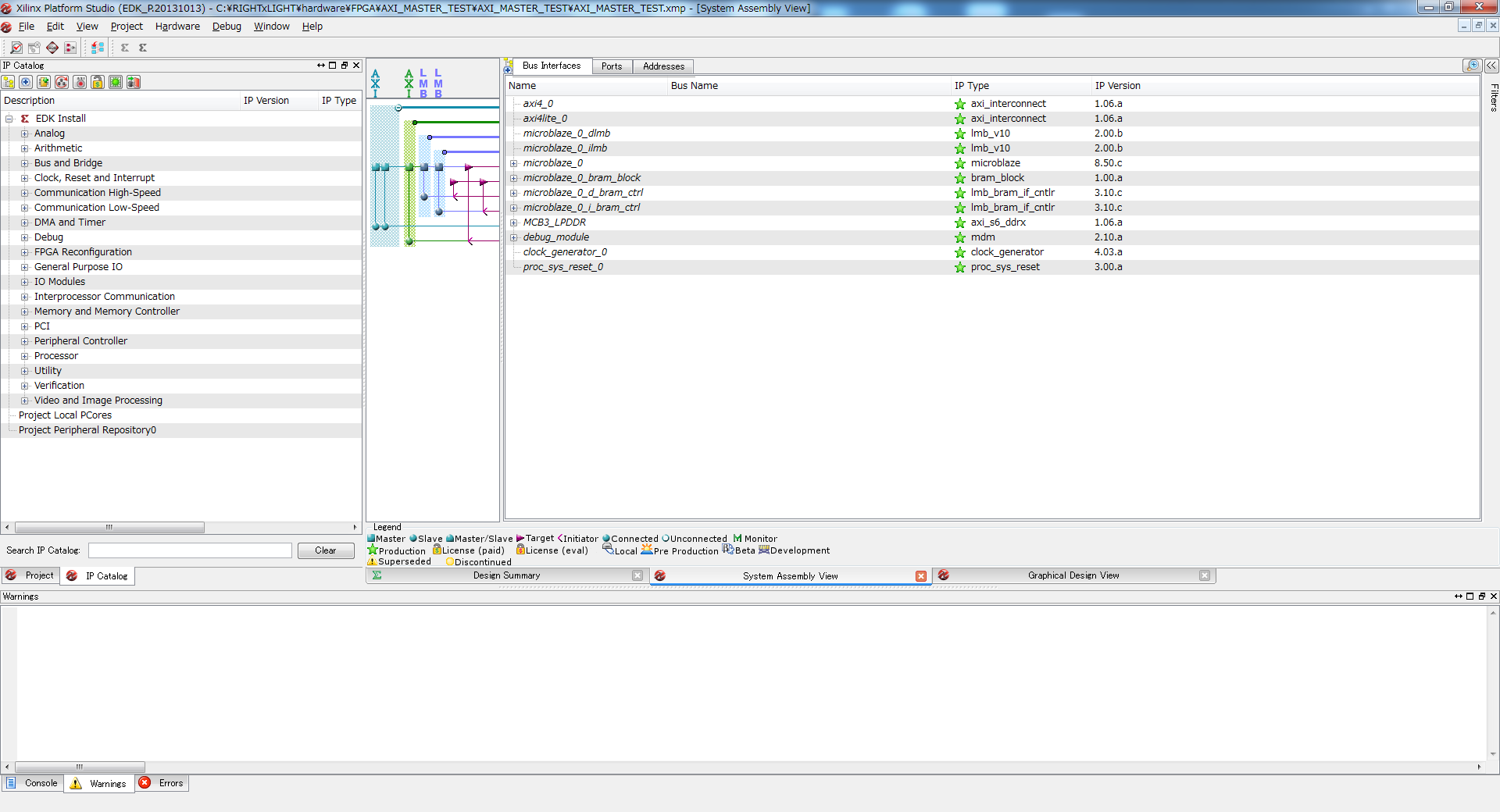The height and width of the screenshot is (812, 1500).
Task: Switch to the Graphical Design View tab
Action: (1073, 575)
